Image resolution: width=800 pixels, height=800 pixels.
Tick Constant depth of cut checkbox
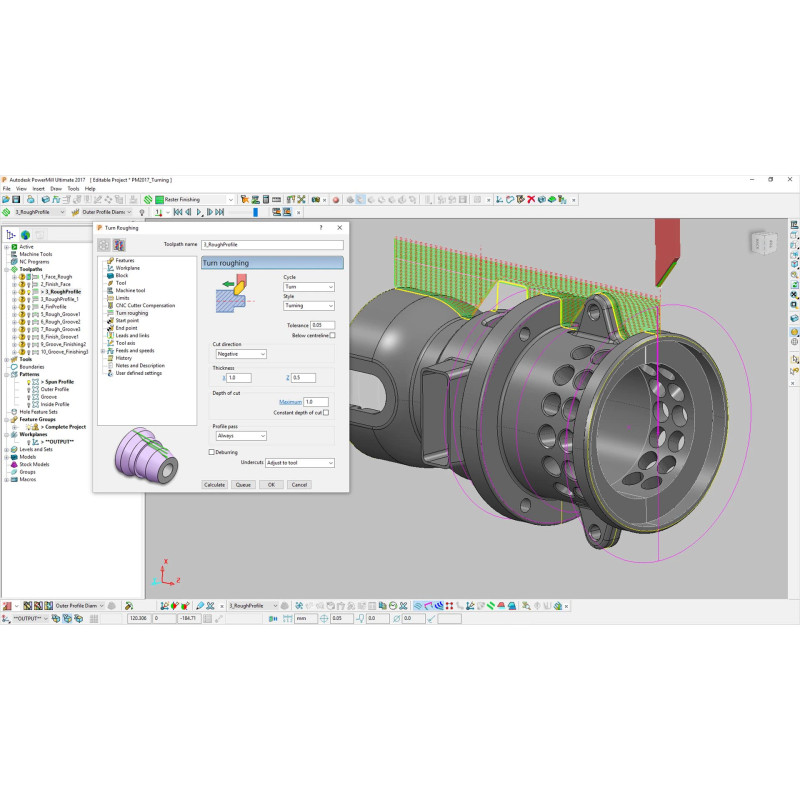click(x=326, y=412)
